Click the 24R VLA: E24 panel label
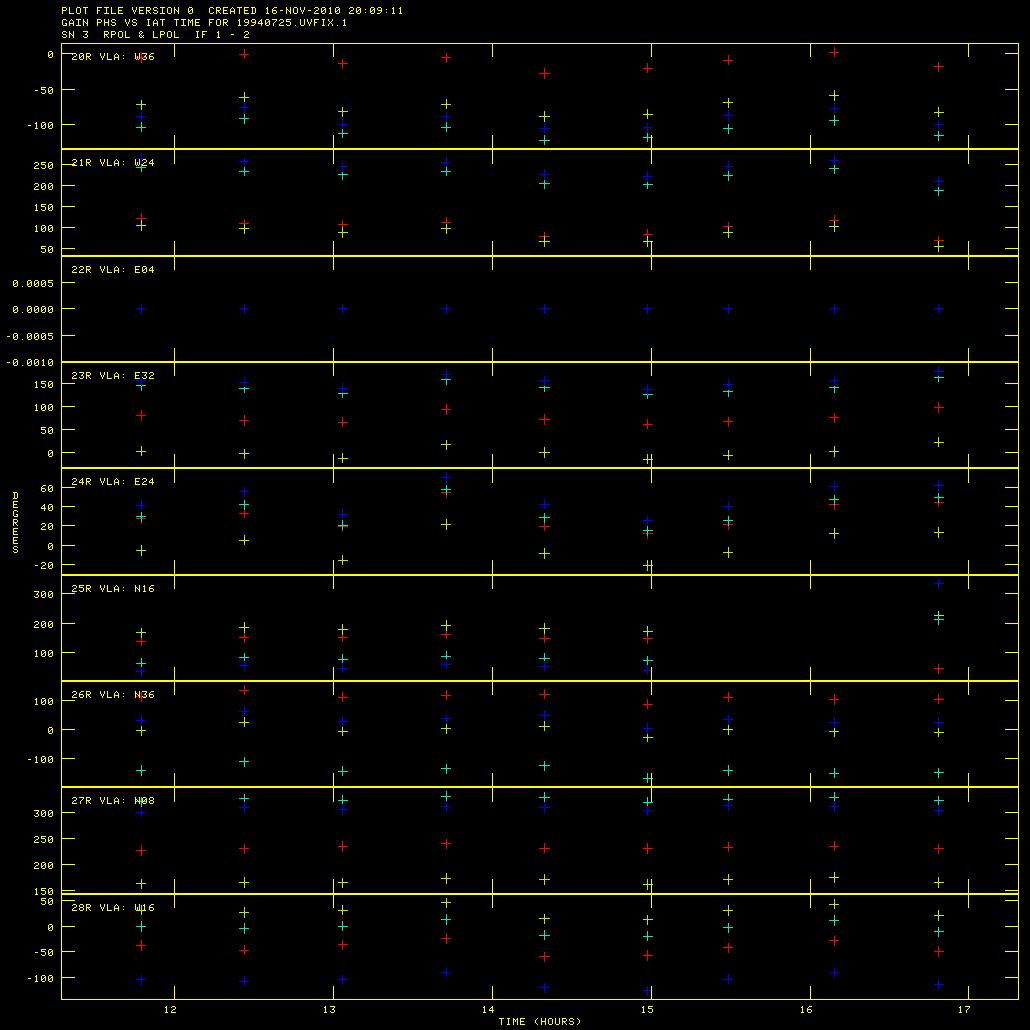 pos(112,482)
